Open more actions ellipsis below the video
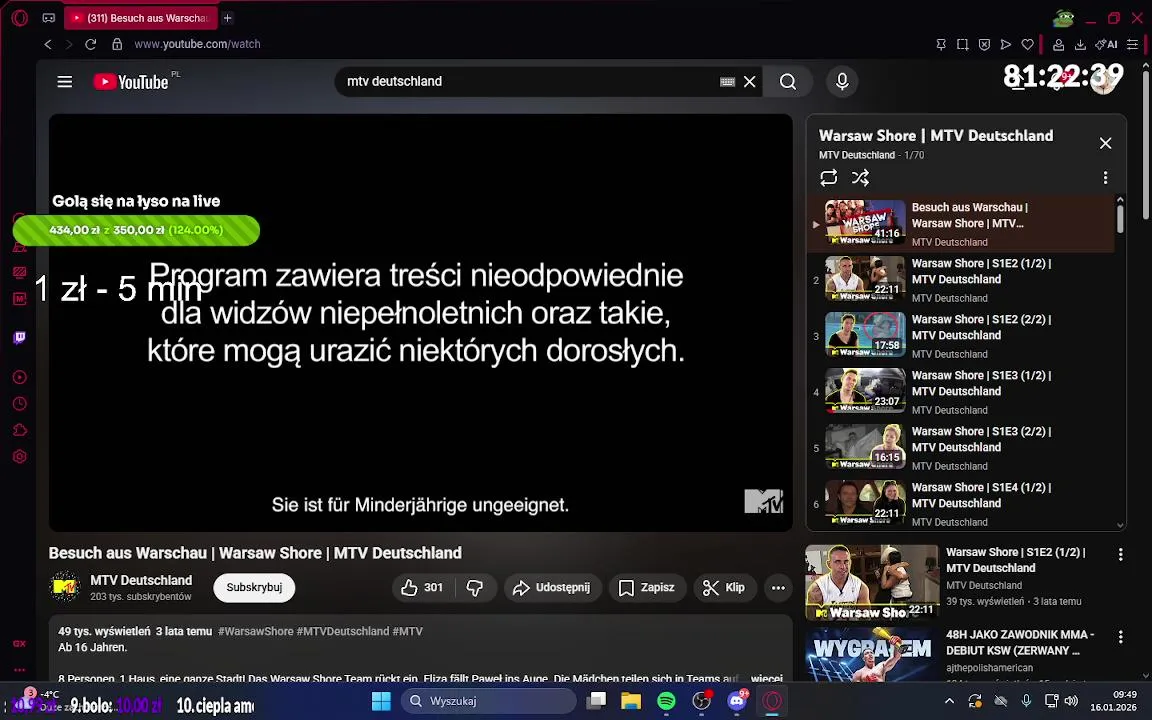 (x=778, y=587)
